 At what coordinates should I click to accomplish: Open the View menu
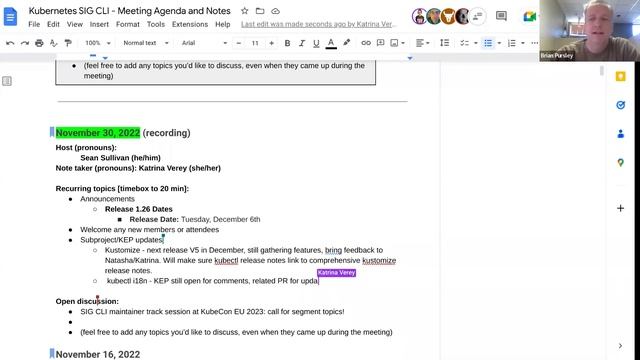click(x=75, y=24)
